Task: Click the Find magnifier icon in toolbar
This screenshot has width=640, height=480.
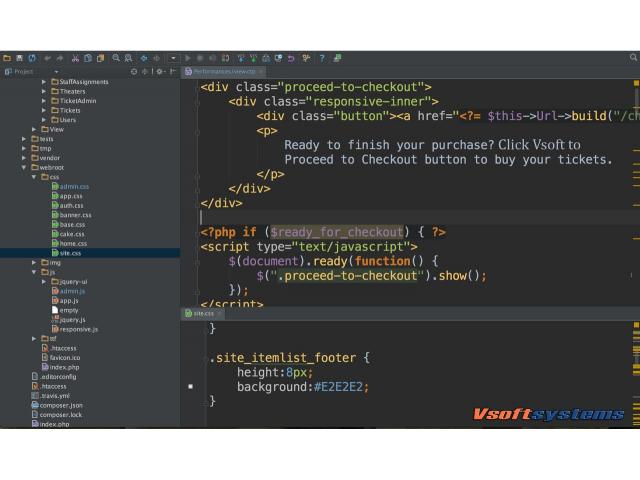Action: (x=116, y=59)
